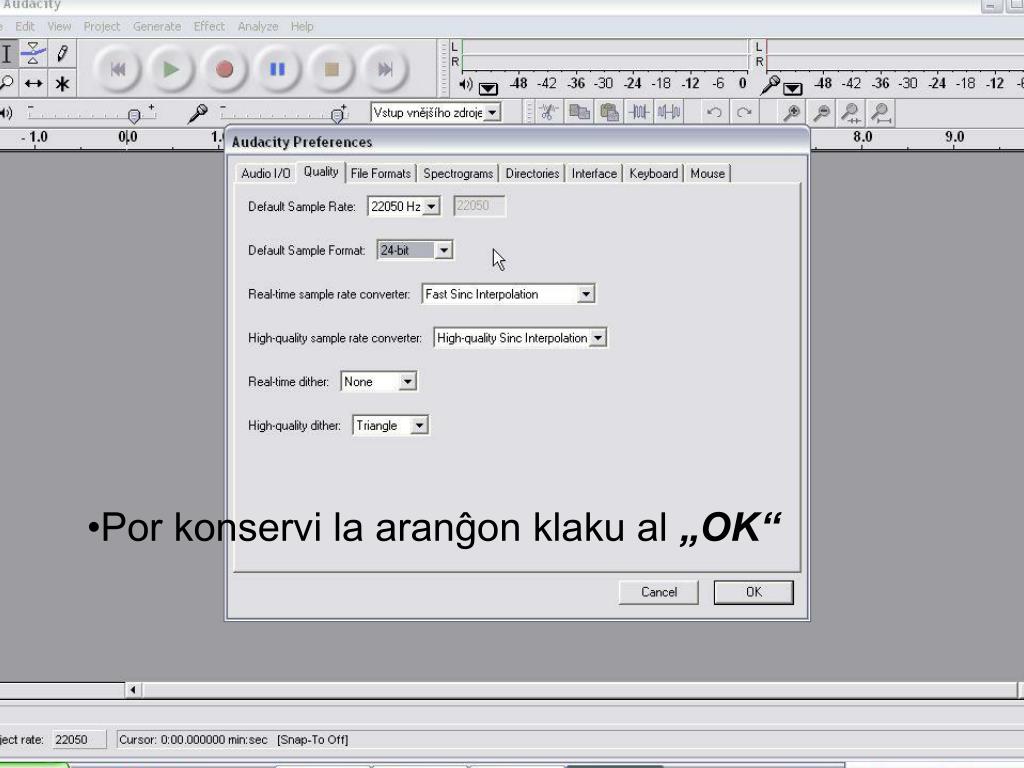
Task: Click the Project rate 22050 field
Action: pos(78,739)
